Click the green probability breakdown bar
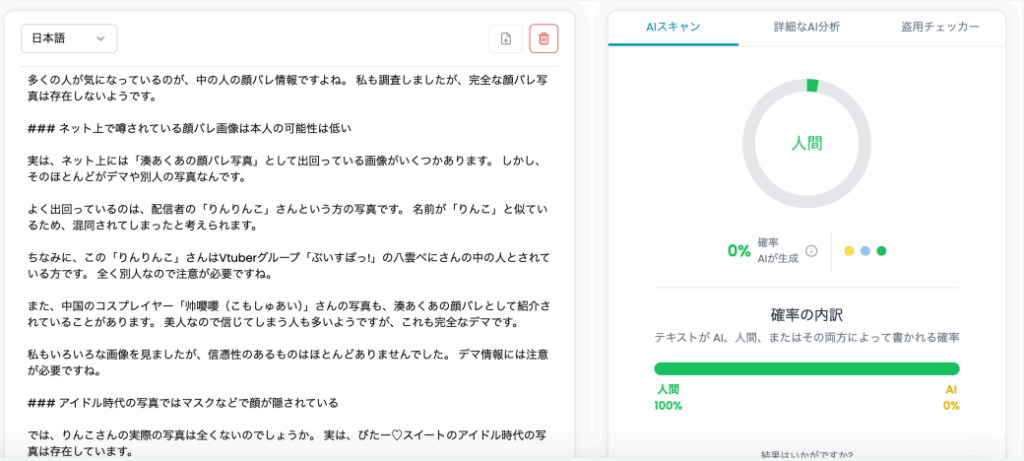Screen dimensions: 1024x461 click(x=806, y=369)
